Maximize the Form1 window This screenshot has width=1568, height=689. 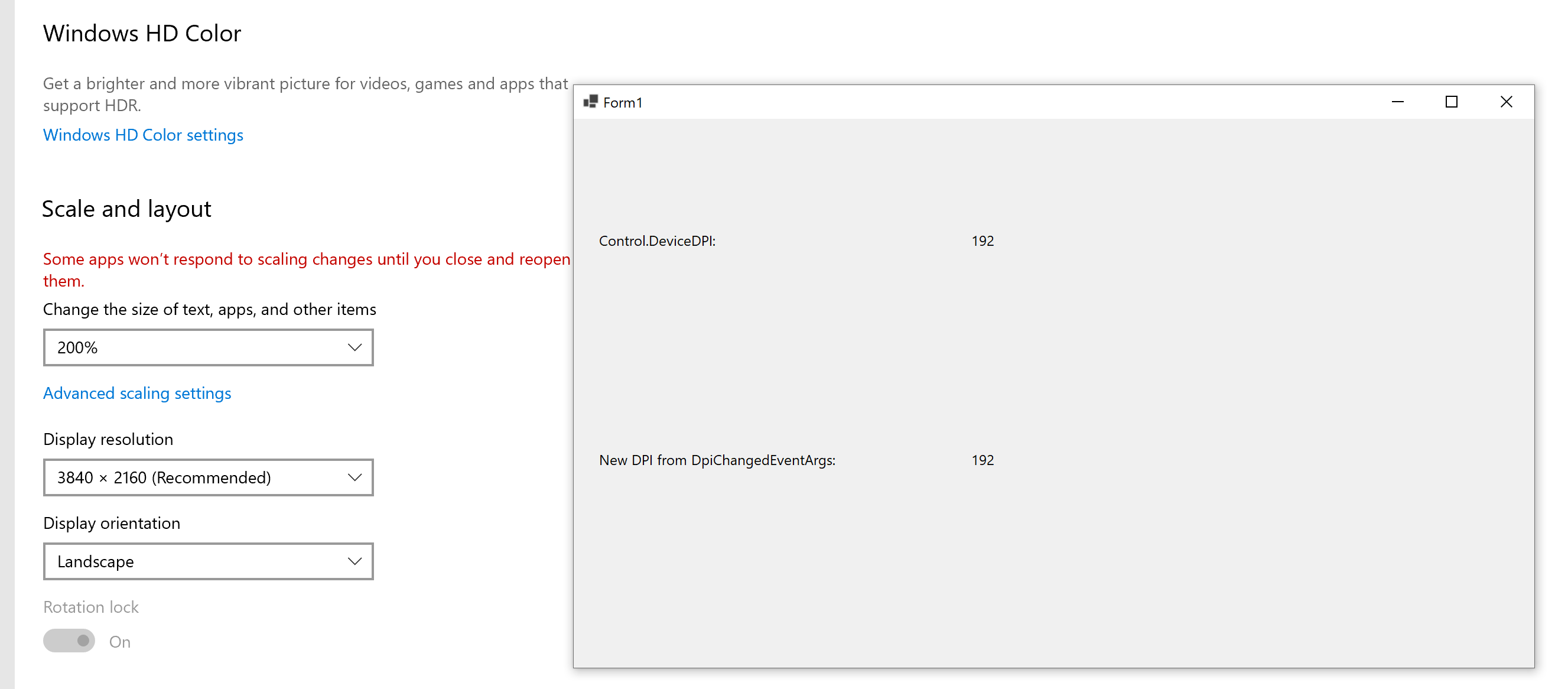pyautogui.click(x=1452, y=102)
